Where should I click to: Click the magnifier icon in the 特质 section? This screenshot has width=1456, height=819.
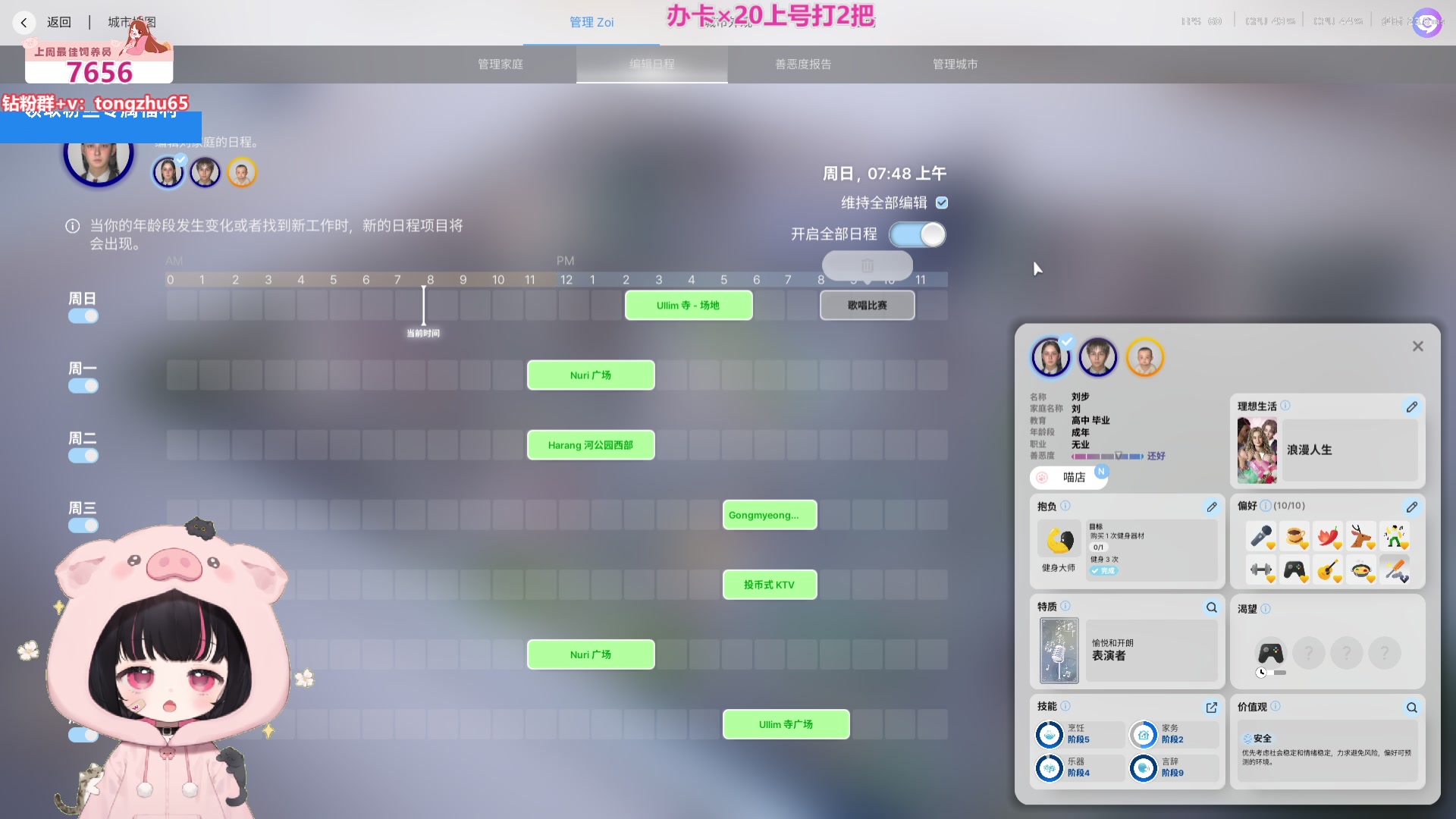(1212, 607)
